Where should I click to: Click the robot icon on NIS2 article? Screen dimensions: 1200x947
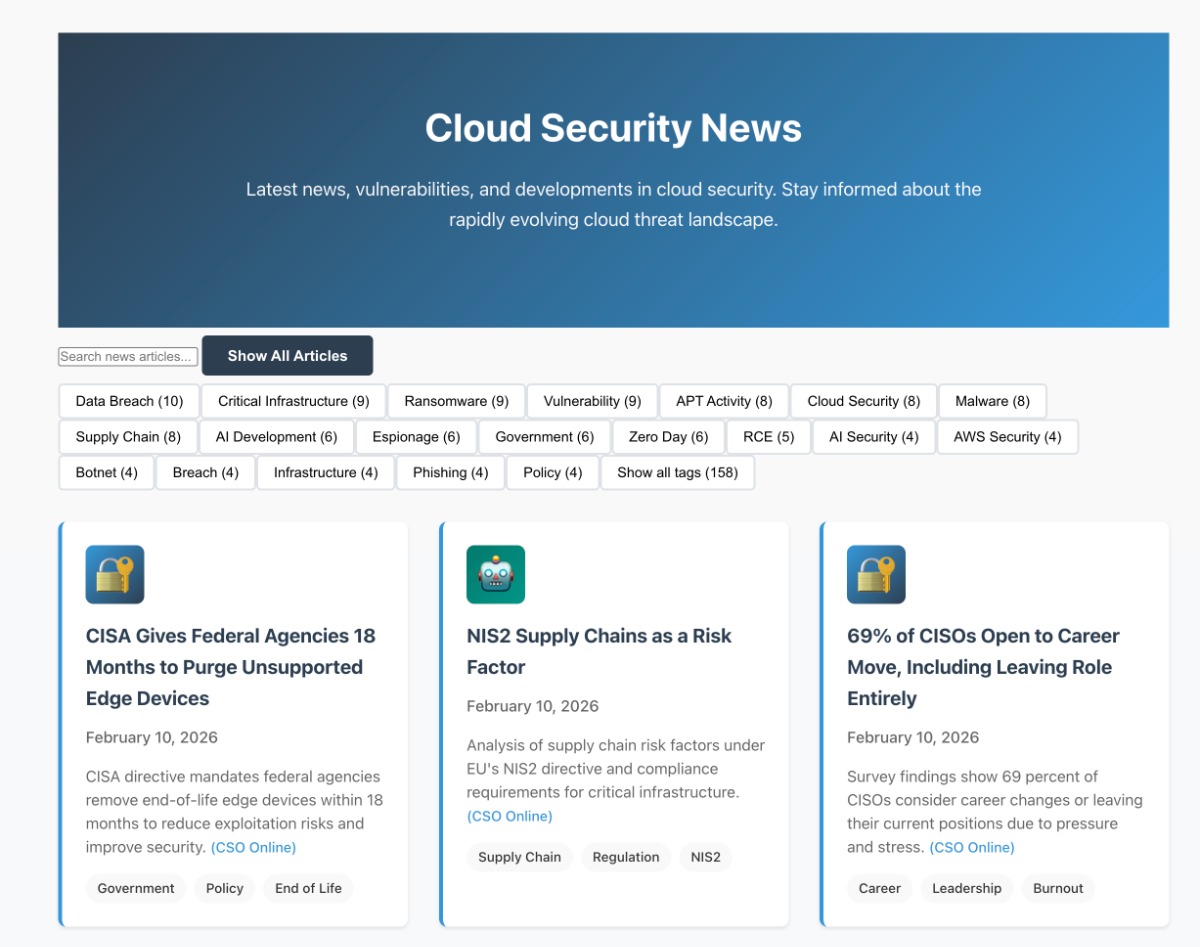(x=495, y=574)
